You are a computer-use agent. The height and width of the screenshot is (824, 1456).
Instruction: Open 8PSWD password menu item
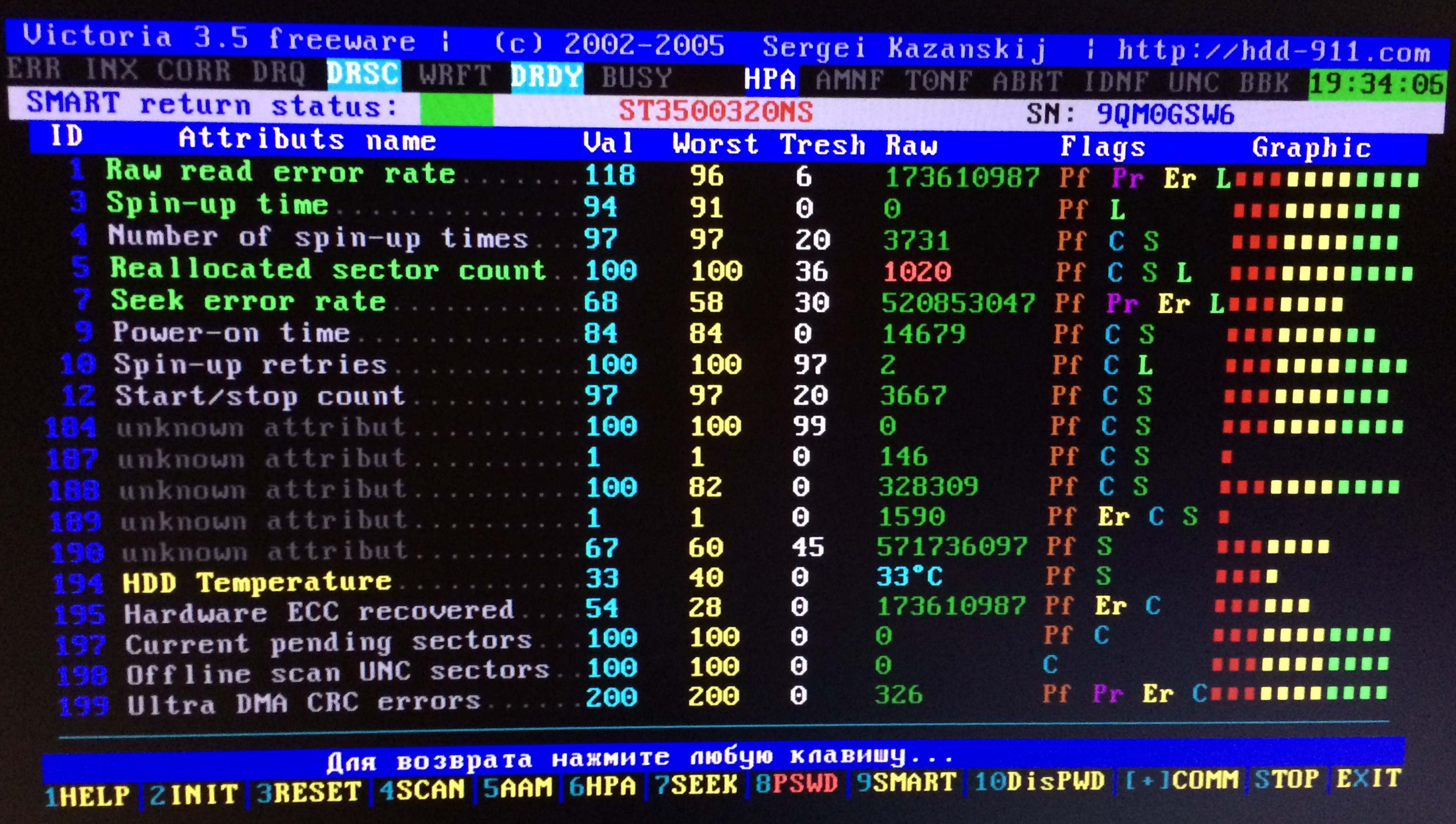pos(797,783)
